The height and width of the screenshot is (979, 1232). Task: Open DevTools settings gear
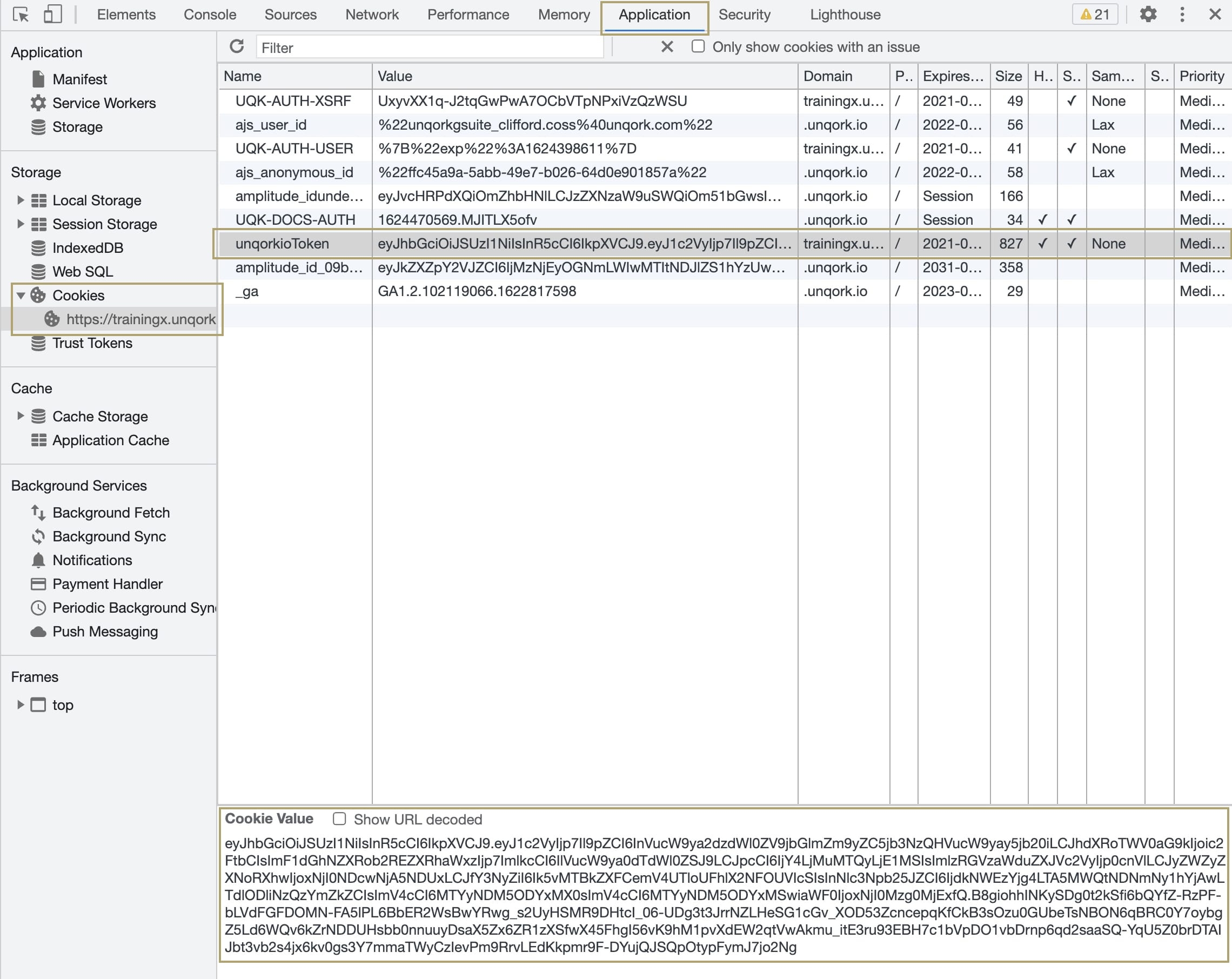point(1148,14)
